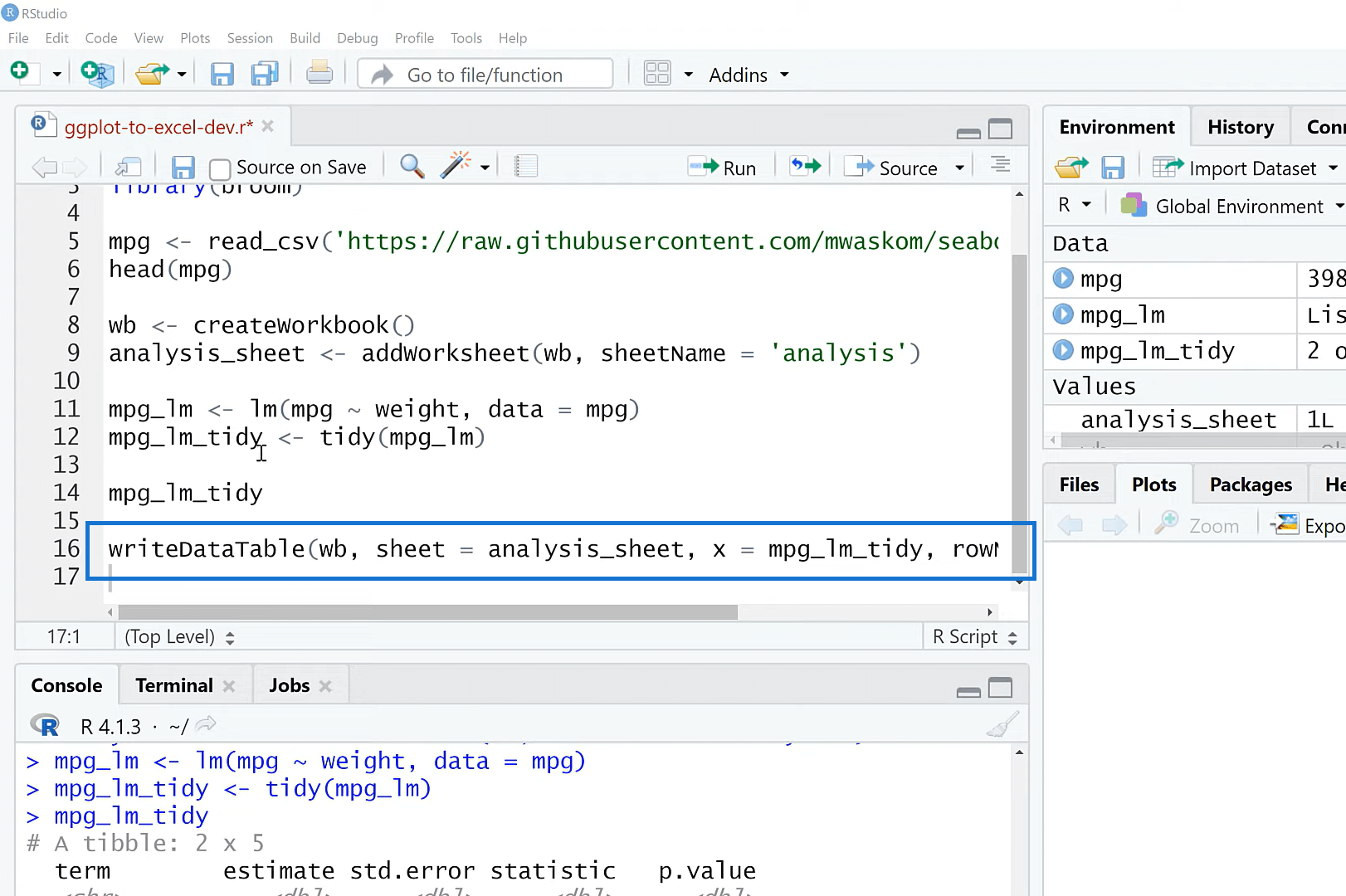This screenshot has height=896, width=1346.
Task: Click the editor forward navigation arrow
Action: tap(75, 168)
